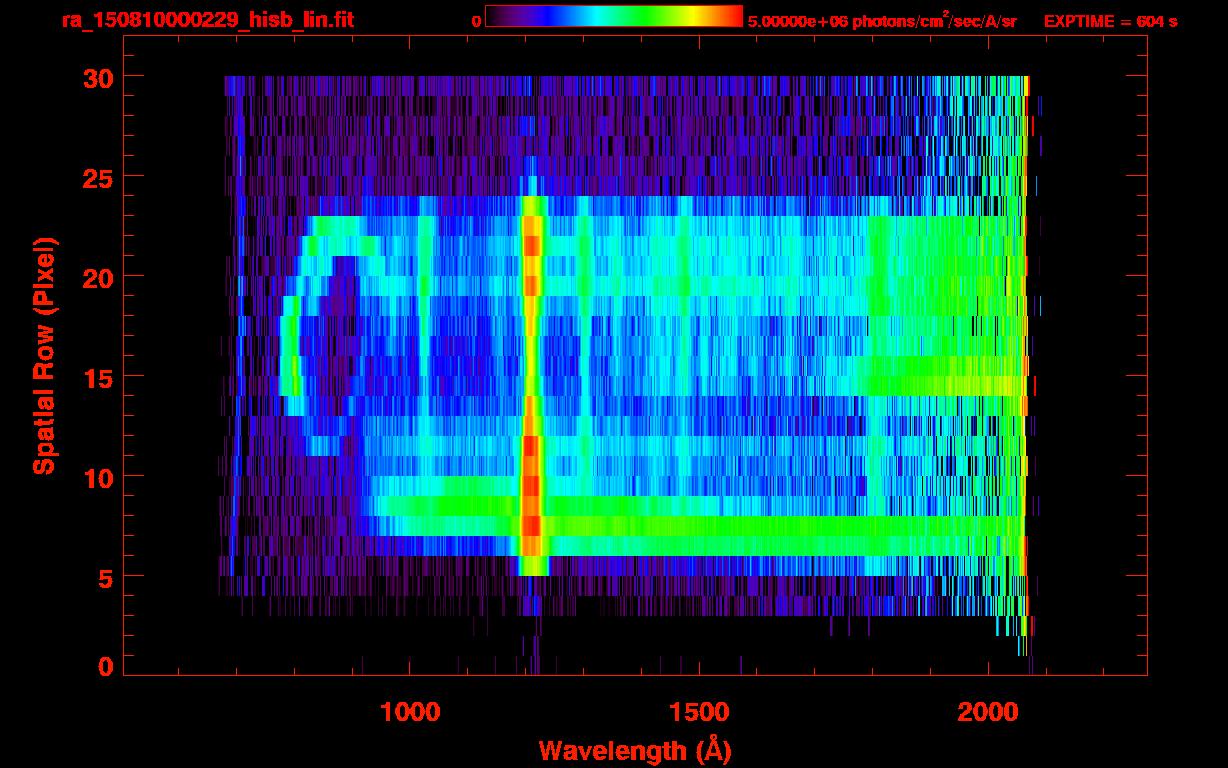Click the y-axis tick label 30

[96, 77]
